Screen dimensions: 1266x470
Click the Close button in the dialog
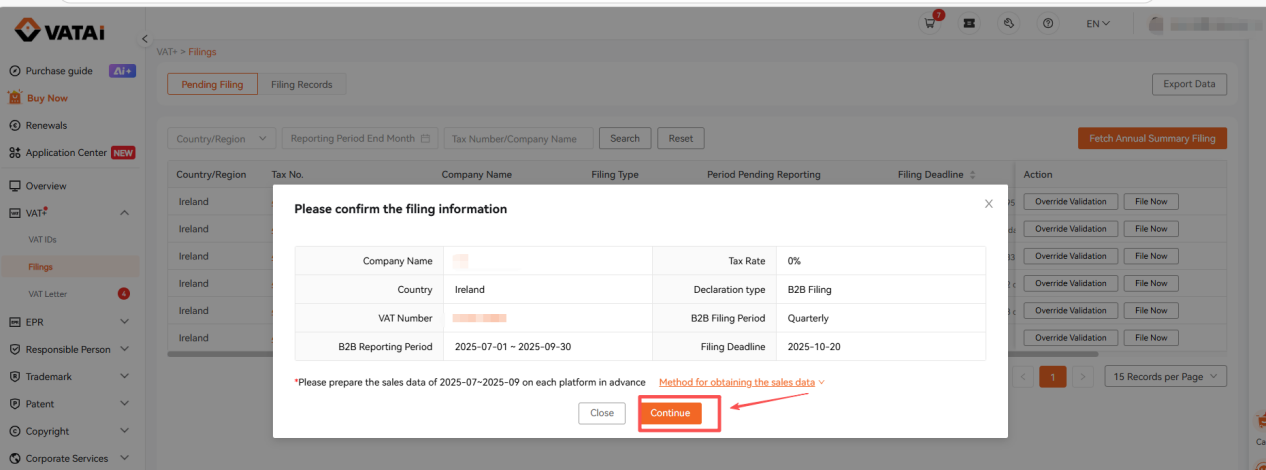pos(602,413)
